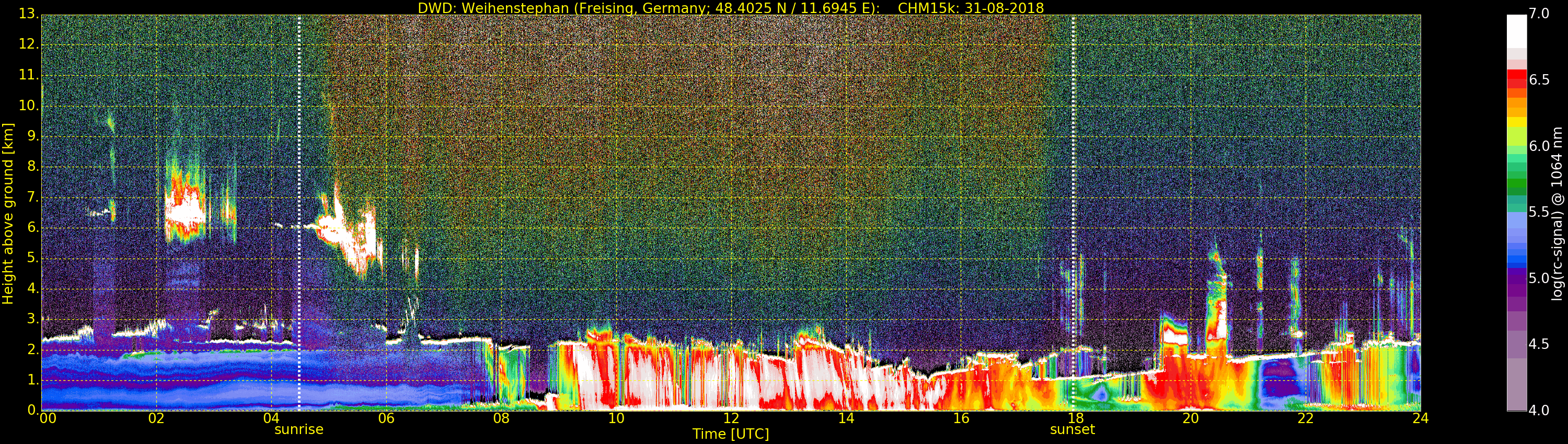This screenshot has height=444, width=1568.
Task: Click the "02" time axis tick label
Action: (156, 418)
